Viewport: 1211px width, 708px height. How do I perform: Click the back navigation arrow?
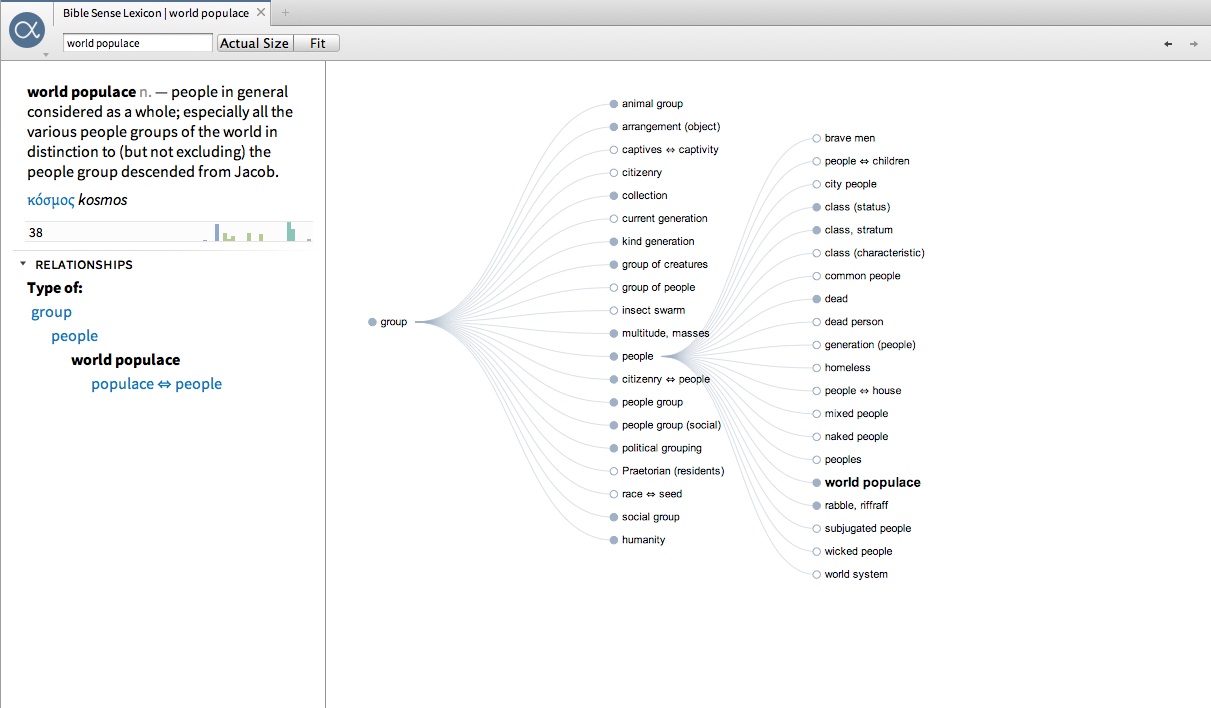(x=1168, y=43)
